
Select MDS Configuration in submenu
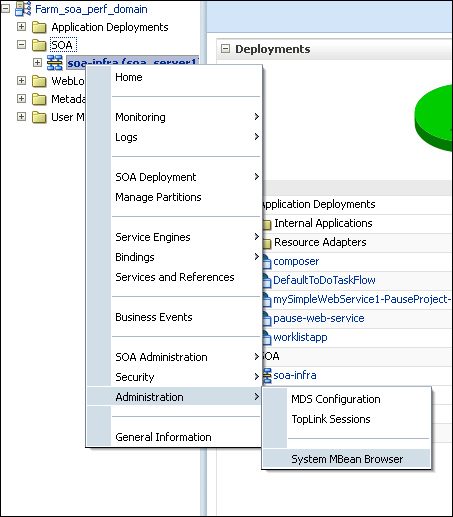tap(347, 399)
